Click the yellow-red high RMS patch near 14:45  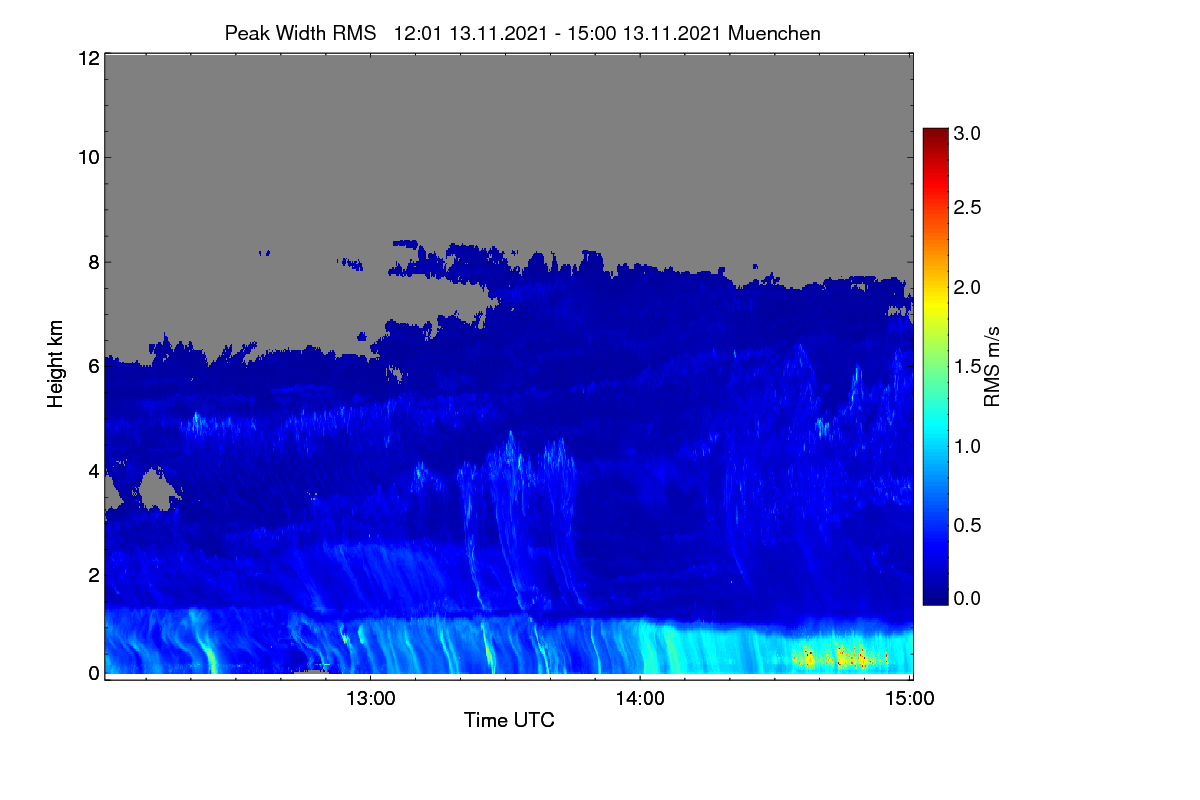click(838, 657)
